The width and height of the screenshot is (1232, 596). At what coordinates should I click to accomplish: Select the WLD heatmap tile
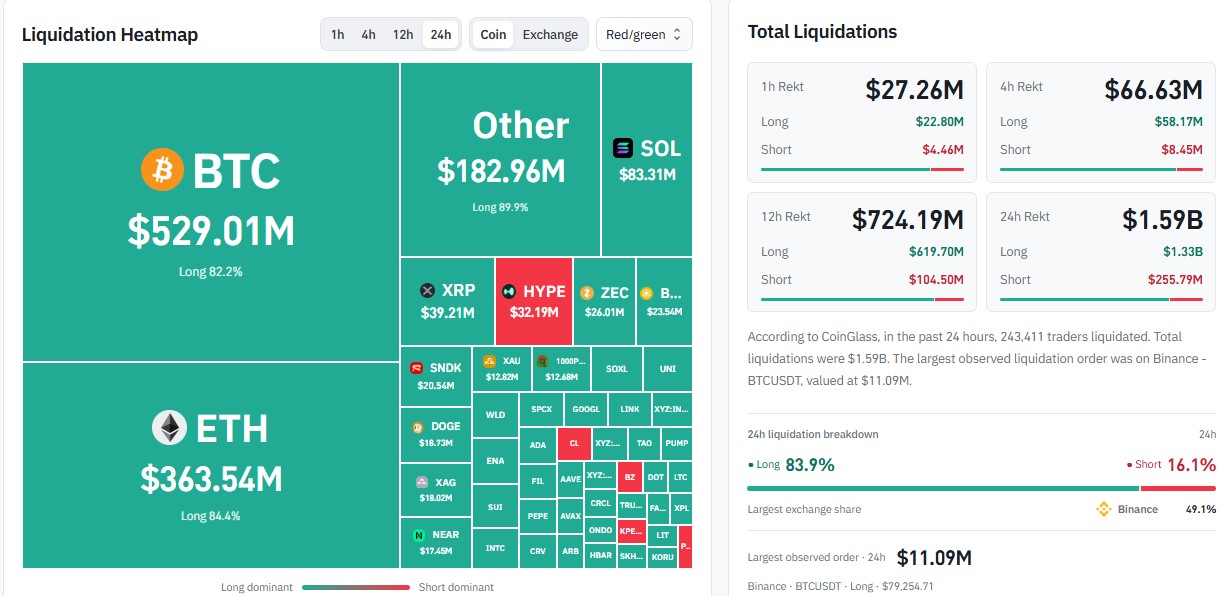[x=495, y=414]
